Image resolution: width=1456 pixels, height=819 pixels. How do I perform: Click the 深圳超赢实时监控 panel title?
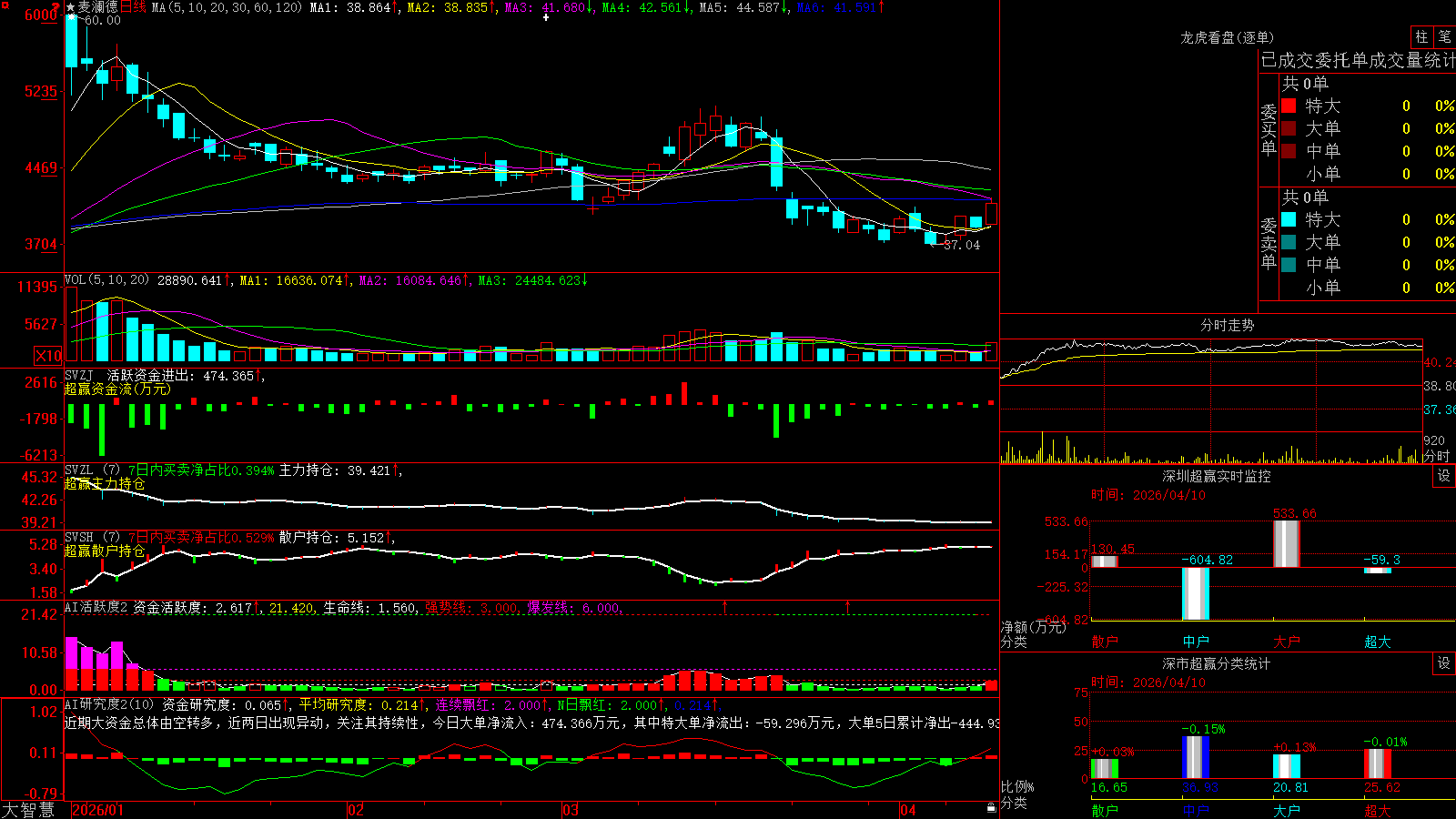(x=1217, y=476)
